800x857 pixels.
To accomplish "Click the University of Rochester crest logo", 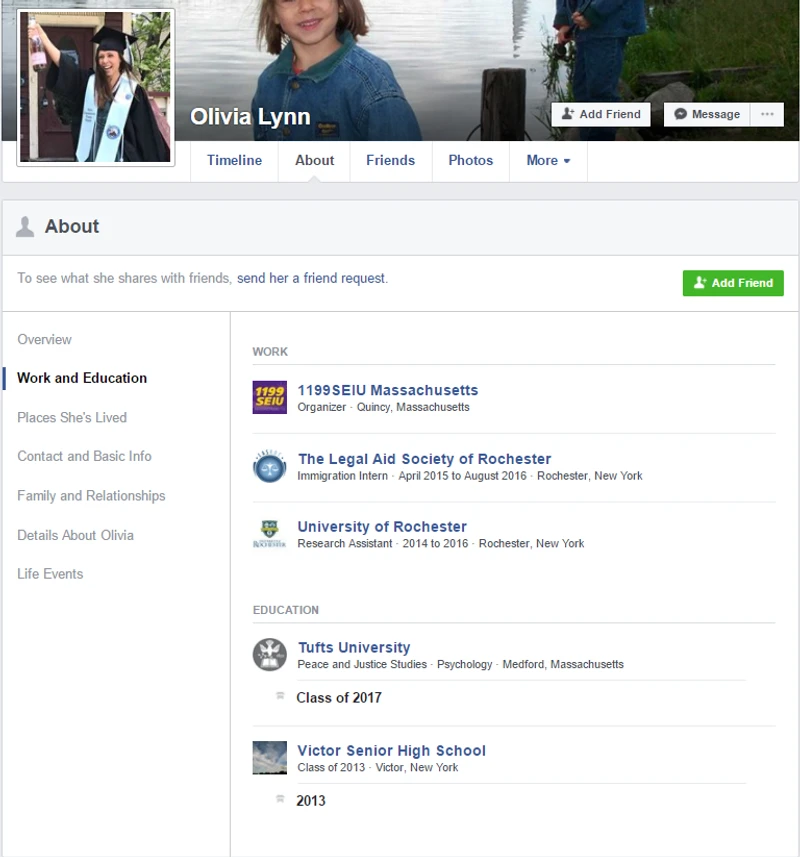I will [269, 534].
